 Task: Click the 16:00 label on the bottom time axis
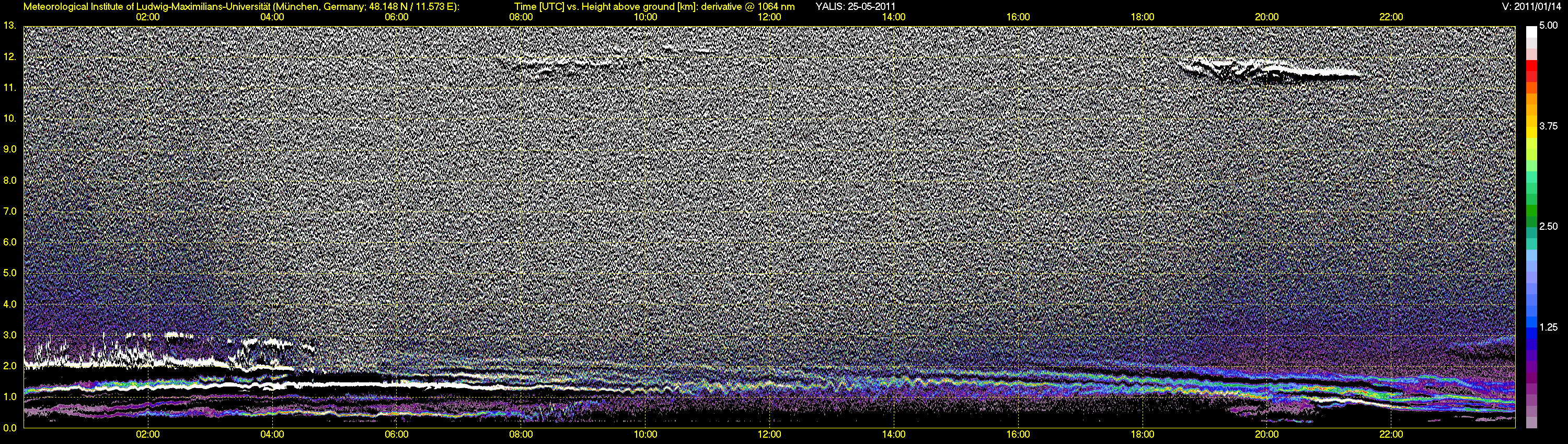[1018, 435]
